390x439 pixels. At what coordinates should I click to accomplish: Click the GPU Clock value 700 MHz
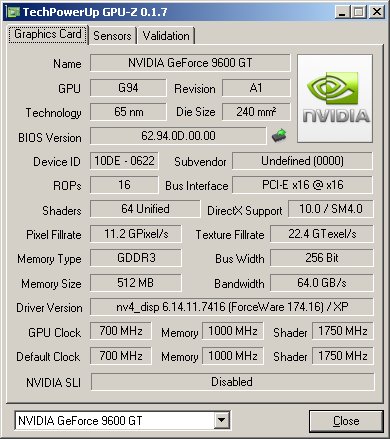pyautogui.click(x=121, y=331)
